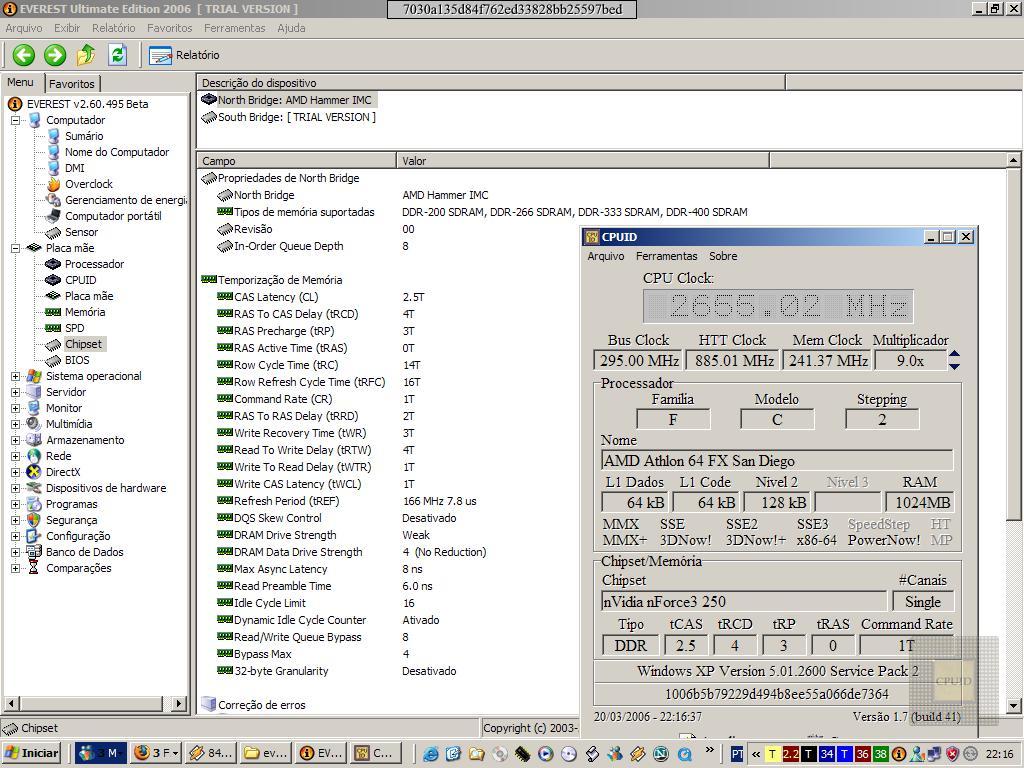Click the CPUID chip icon in the tree
This screenshot has height=768, width=1024.
pos(54,280)
